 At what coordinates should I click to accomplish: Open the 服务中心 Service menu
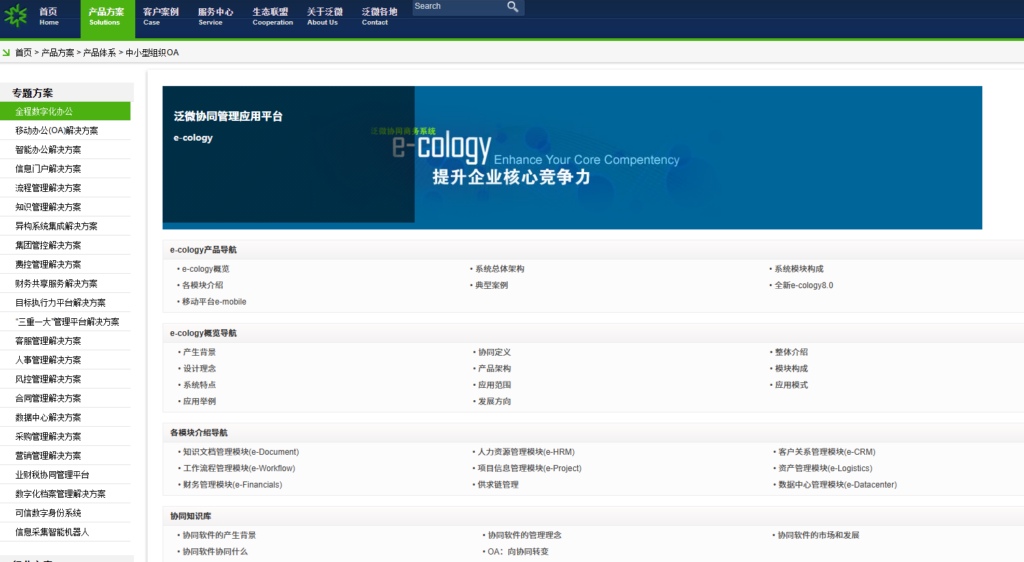(x=215, y=17)
